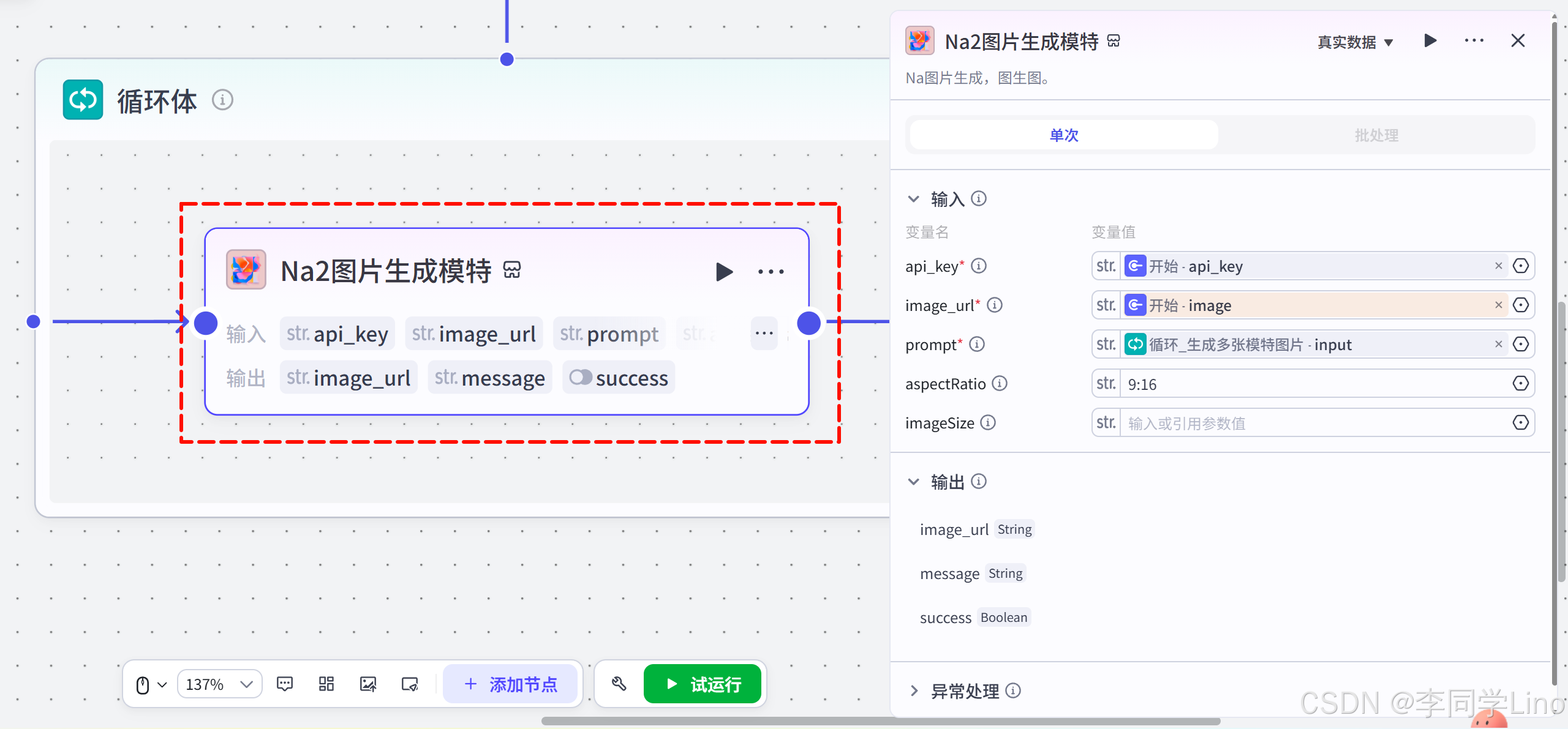Click info icon beside 循环体 title

click(x=222, y=100)
